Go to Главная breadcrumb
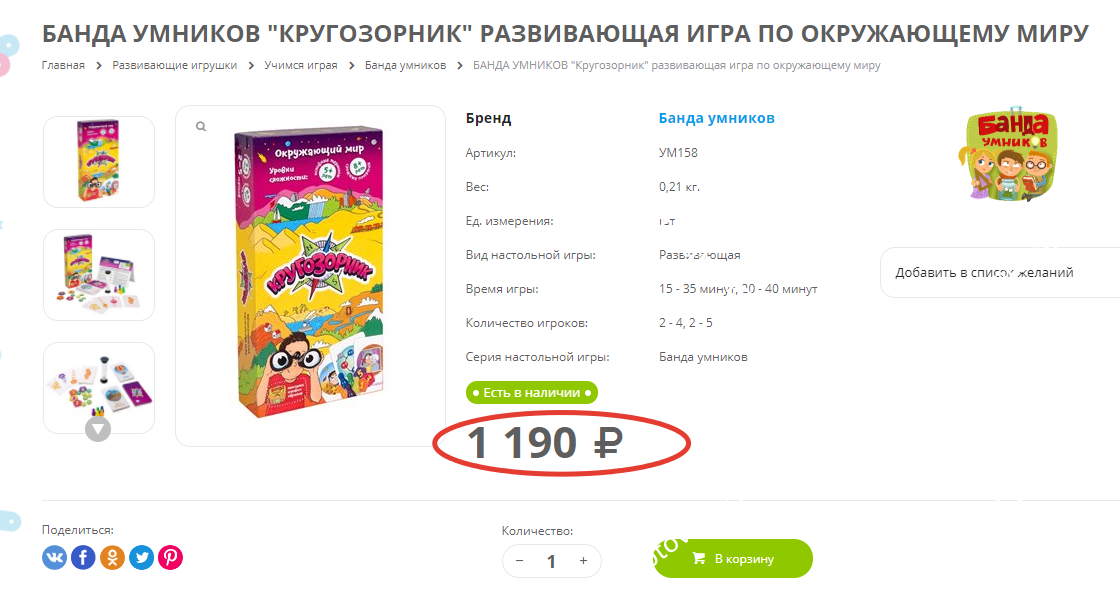 [x=63, y=65]
